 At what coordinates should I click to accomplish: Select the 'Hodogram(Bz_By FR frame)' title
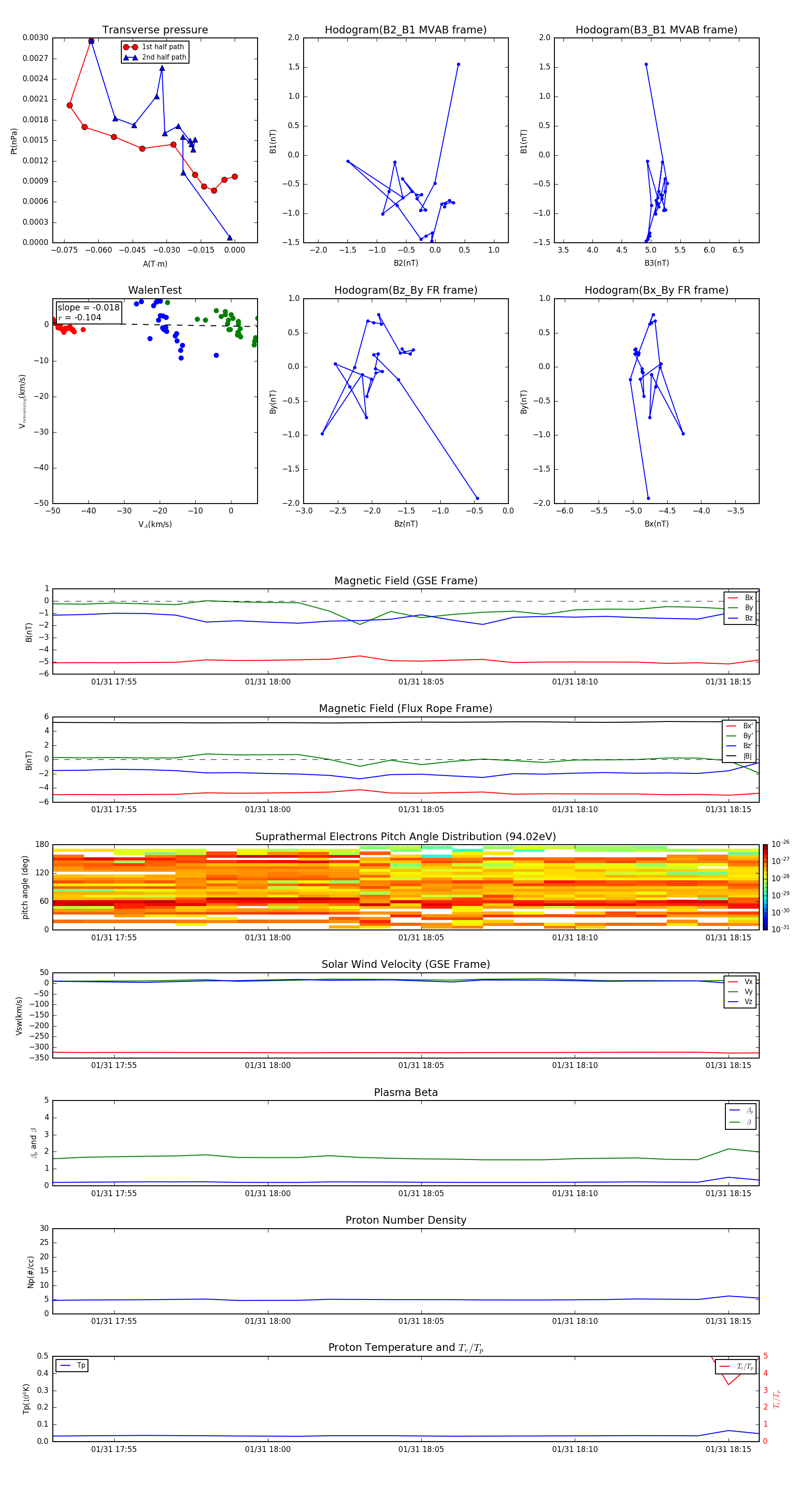click(x=406, y=290)
